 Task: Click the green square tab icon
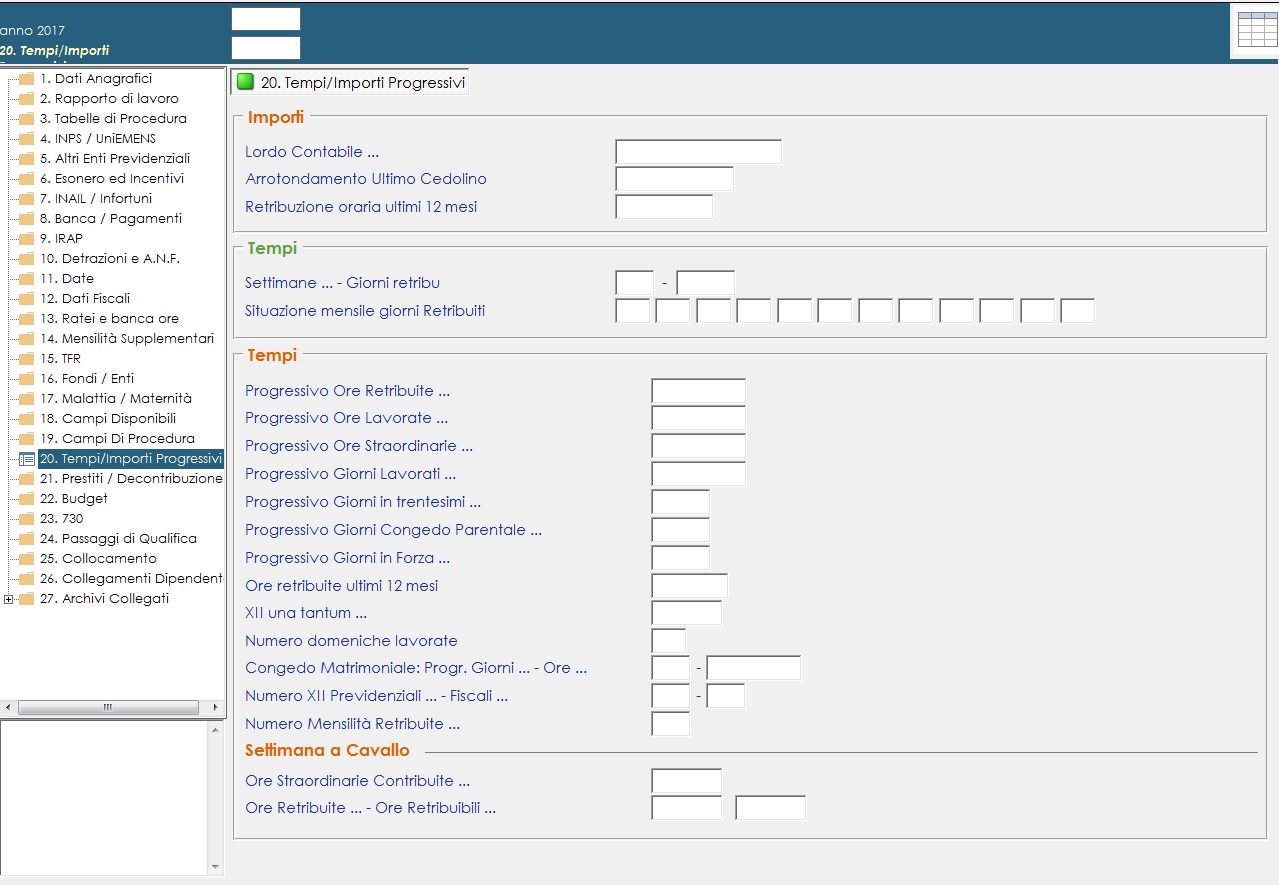(245, 82)
